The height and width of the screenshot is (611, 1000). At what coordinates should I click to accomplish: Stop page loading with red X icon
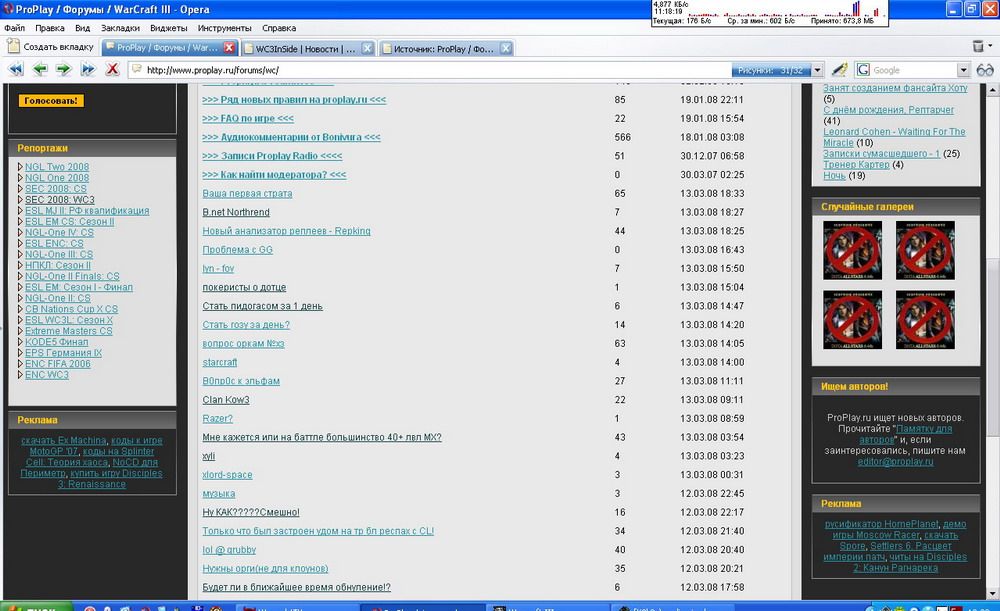point(112,70)
